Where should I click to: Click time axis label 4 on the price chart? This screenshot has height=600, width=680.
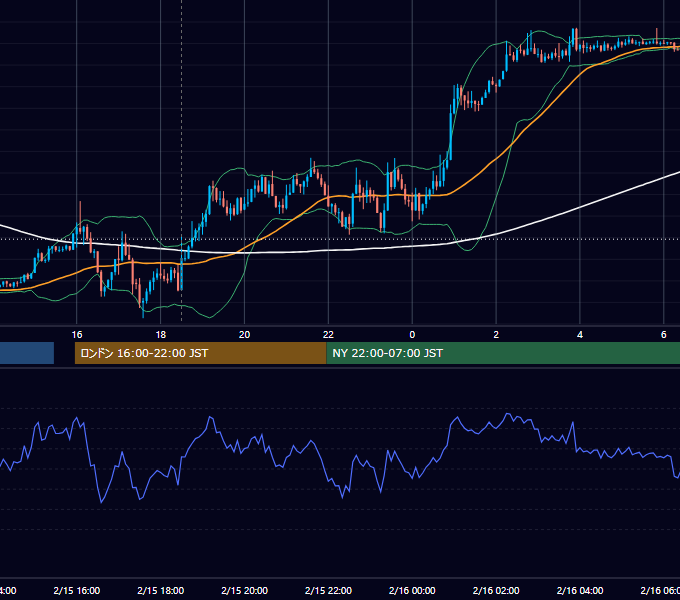point(580,335)
